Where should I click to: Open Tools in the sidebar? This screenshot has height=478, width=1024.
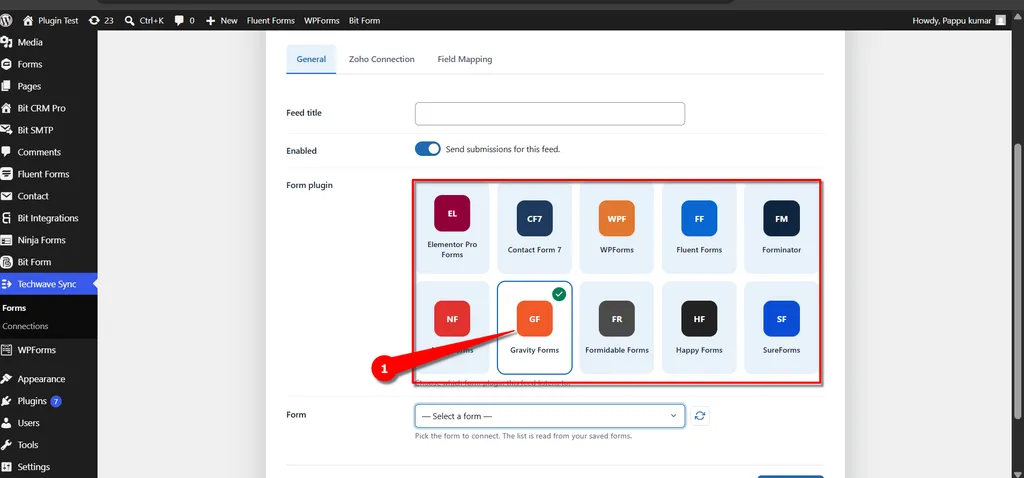pyautogui.click(x=48, y=445)
